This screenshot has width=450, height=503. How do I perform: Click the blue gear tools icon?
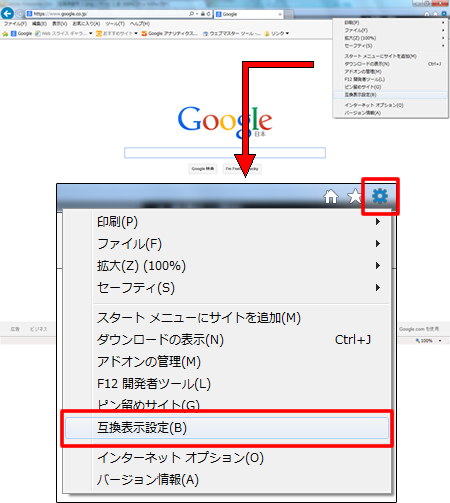(x=380, y=196)
